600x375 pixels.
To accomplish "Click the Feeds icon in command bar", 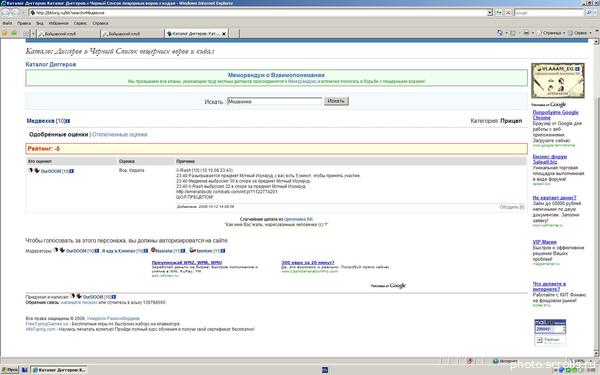I will pyautogui.click(x=513, y=33).
